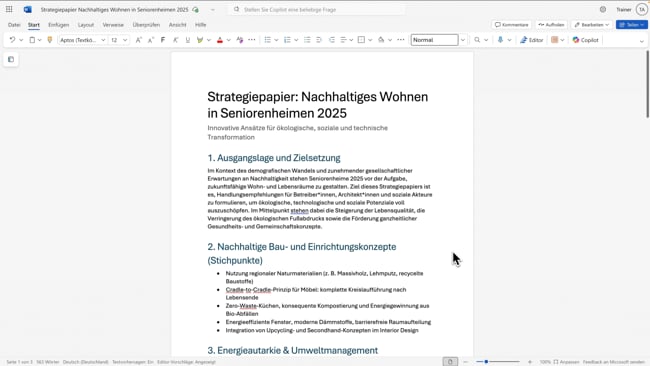Screen dimensions: 650x366
Task: Open the Kommentare pane
Action: (x=512, y=25)
